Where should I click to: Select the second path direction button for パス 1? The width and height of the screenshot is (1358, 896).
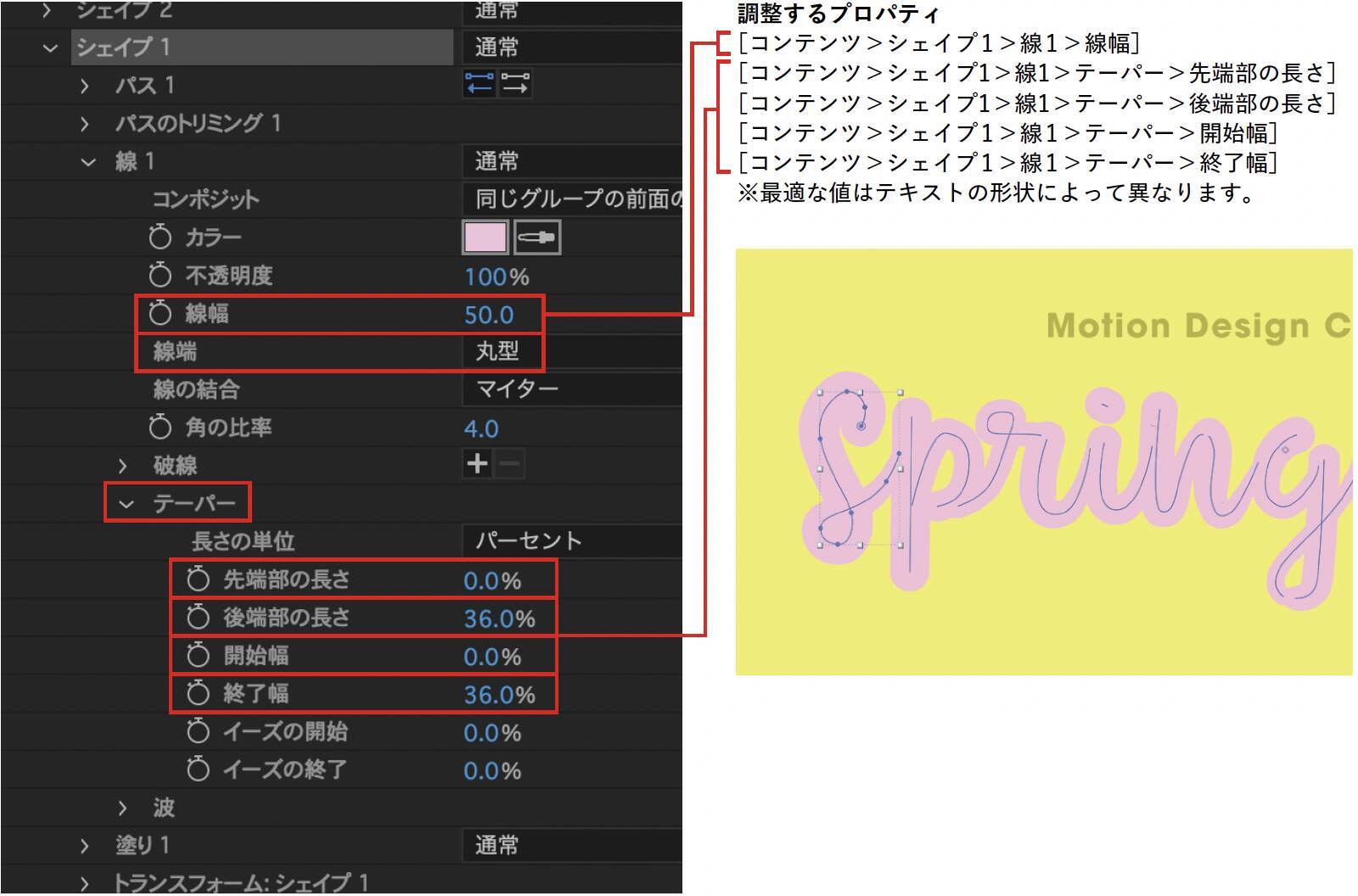[515, 84]
